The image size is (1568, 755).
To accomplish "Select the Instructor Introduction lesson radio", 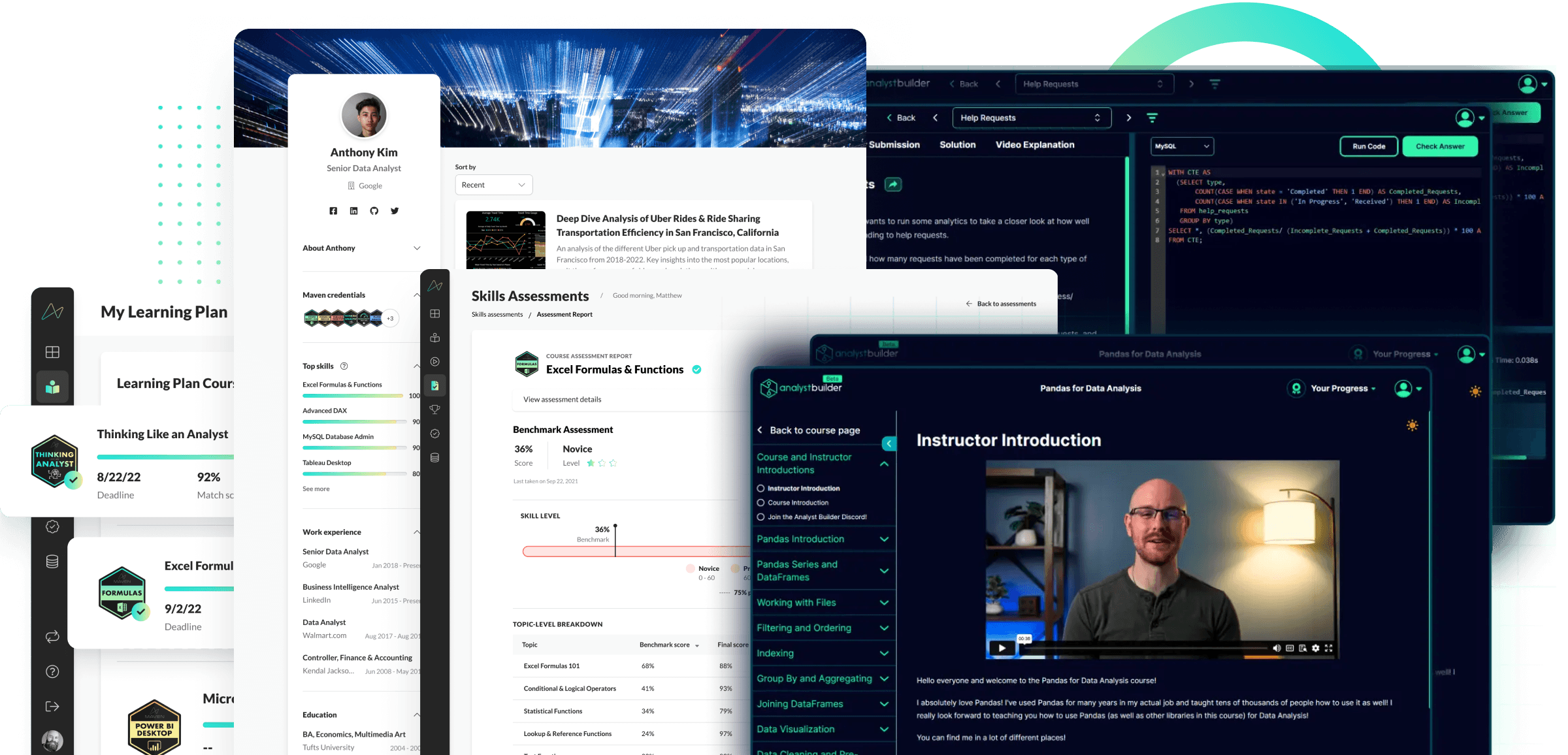I will point(760,489).
